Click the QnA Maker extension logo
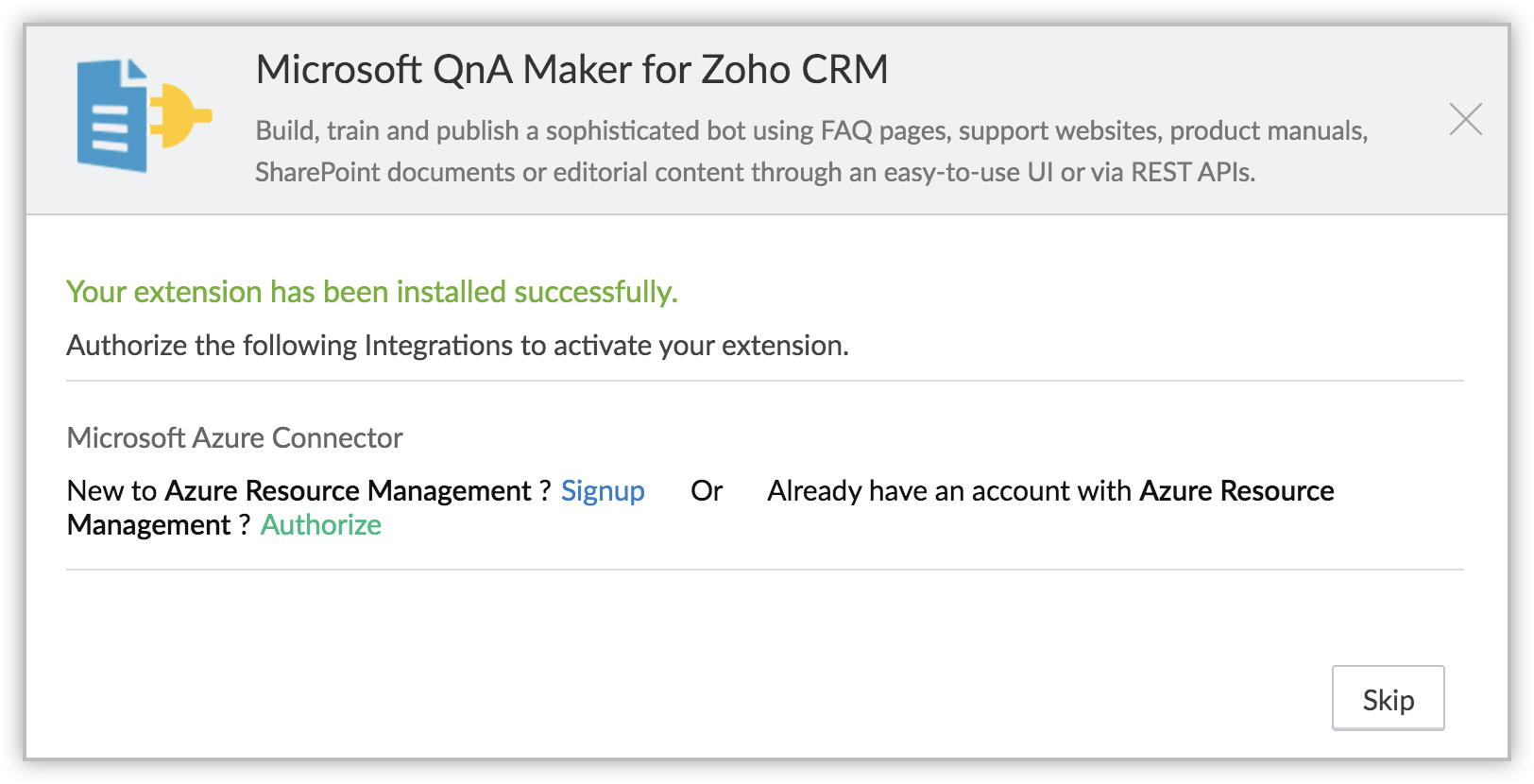1534x784 pixels. [144, 116]
